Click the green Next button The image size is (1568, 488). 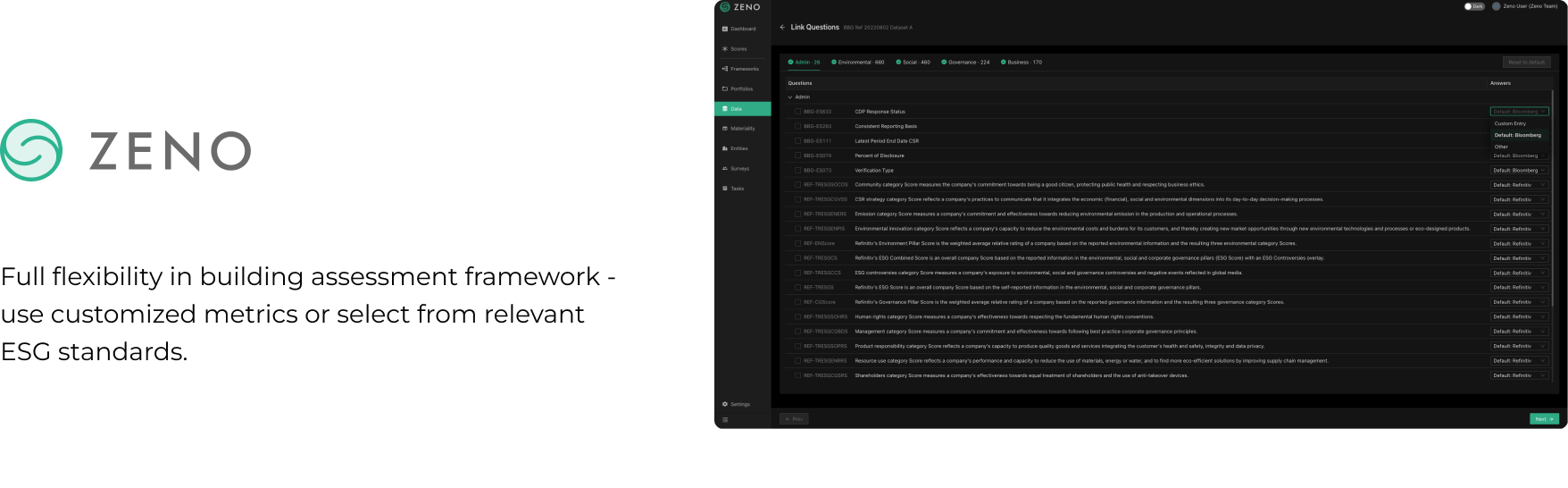[x=1544, y=419]
